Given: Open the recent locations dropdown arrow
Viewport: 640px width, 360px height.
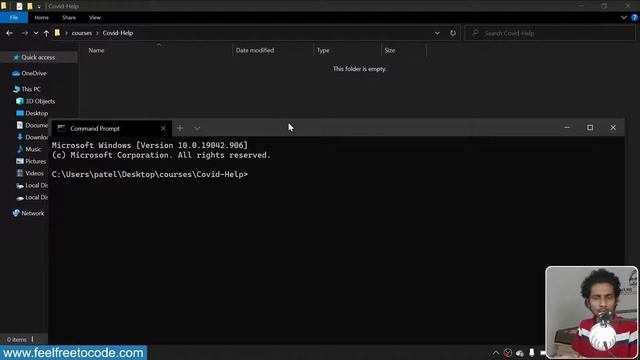Looking at the screenshot, I should click(36, 33).
